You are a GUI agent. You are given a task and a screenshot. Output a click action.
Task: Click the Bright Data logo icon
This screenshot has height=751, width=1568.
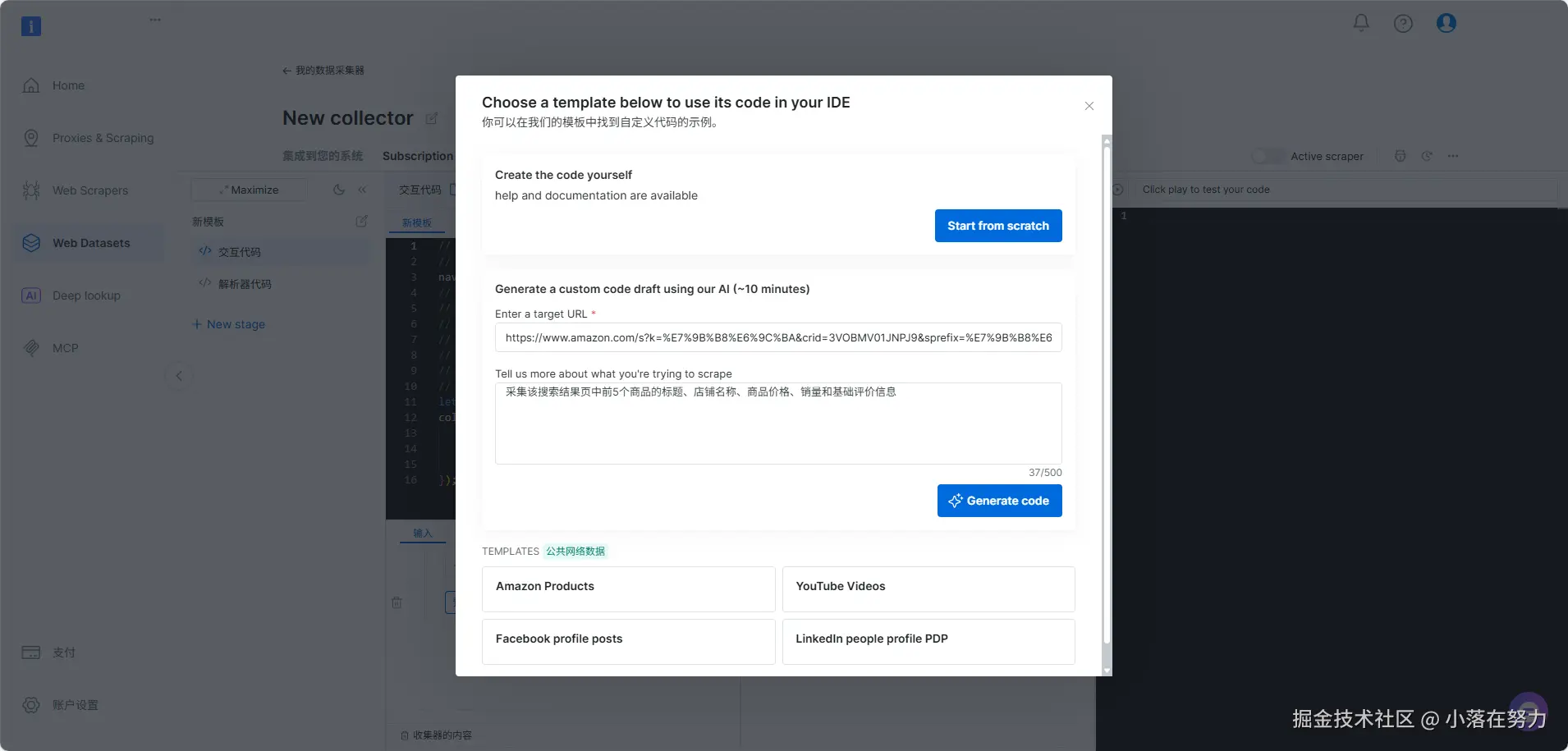31,26
